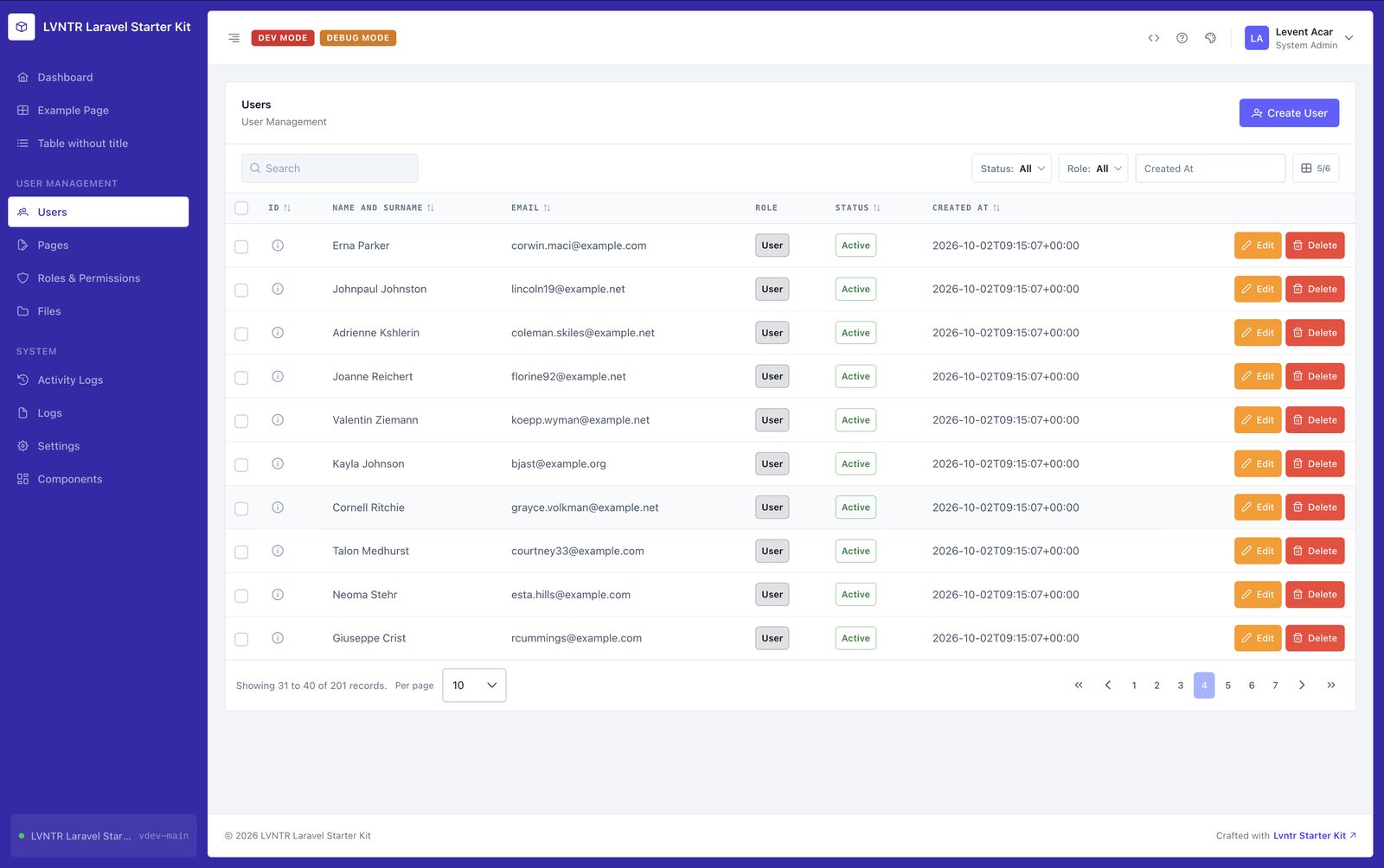Go to Activity Logs in sidebar

point(99,380)
